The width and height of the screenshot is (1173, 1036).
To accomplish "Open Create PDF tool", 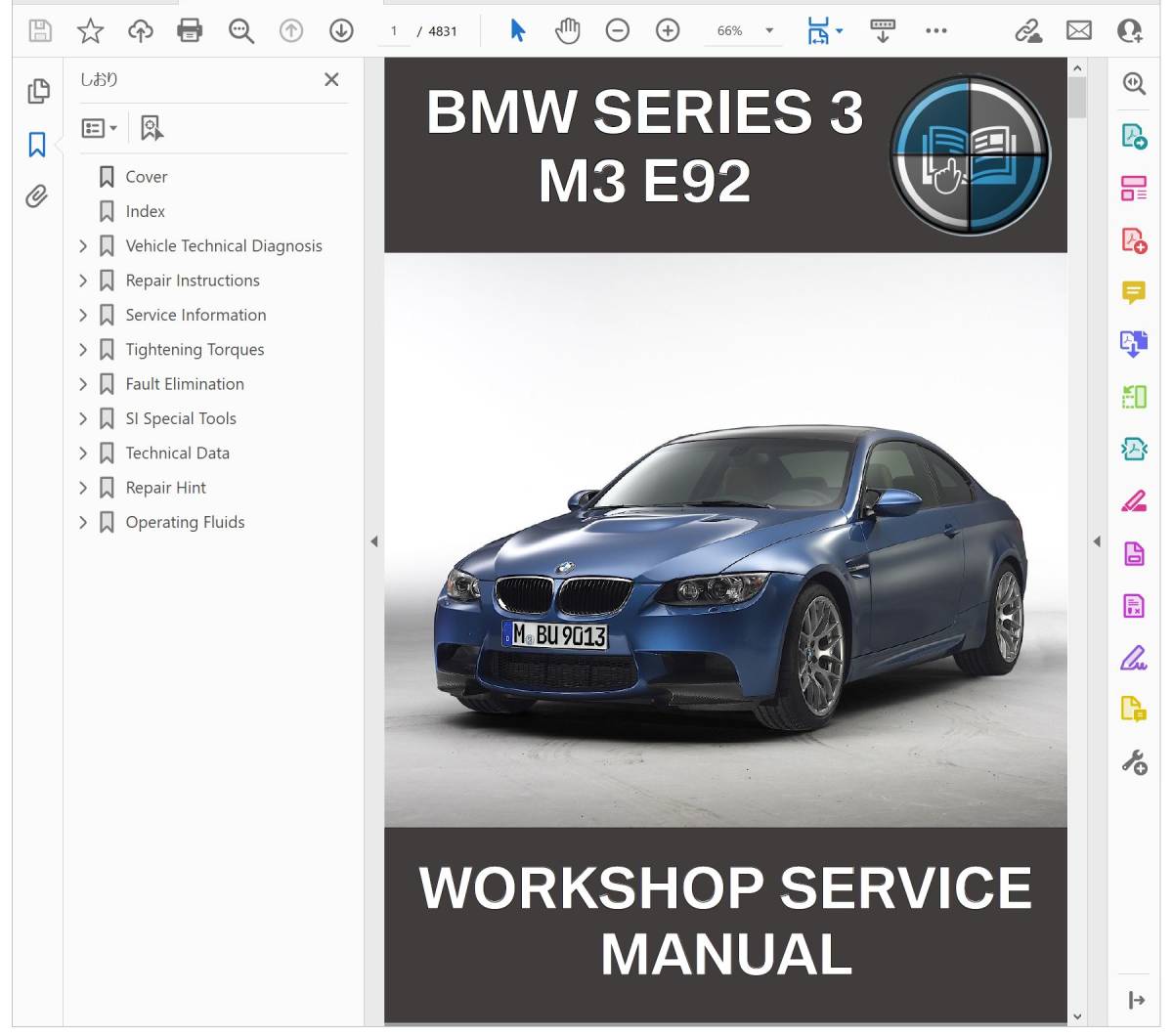I will [x=1134, y=240].
